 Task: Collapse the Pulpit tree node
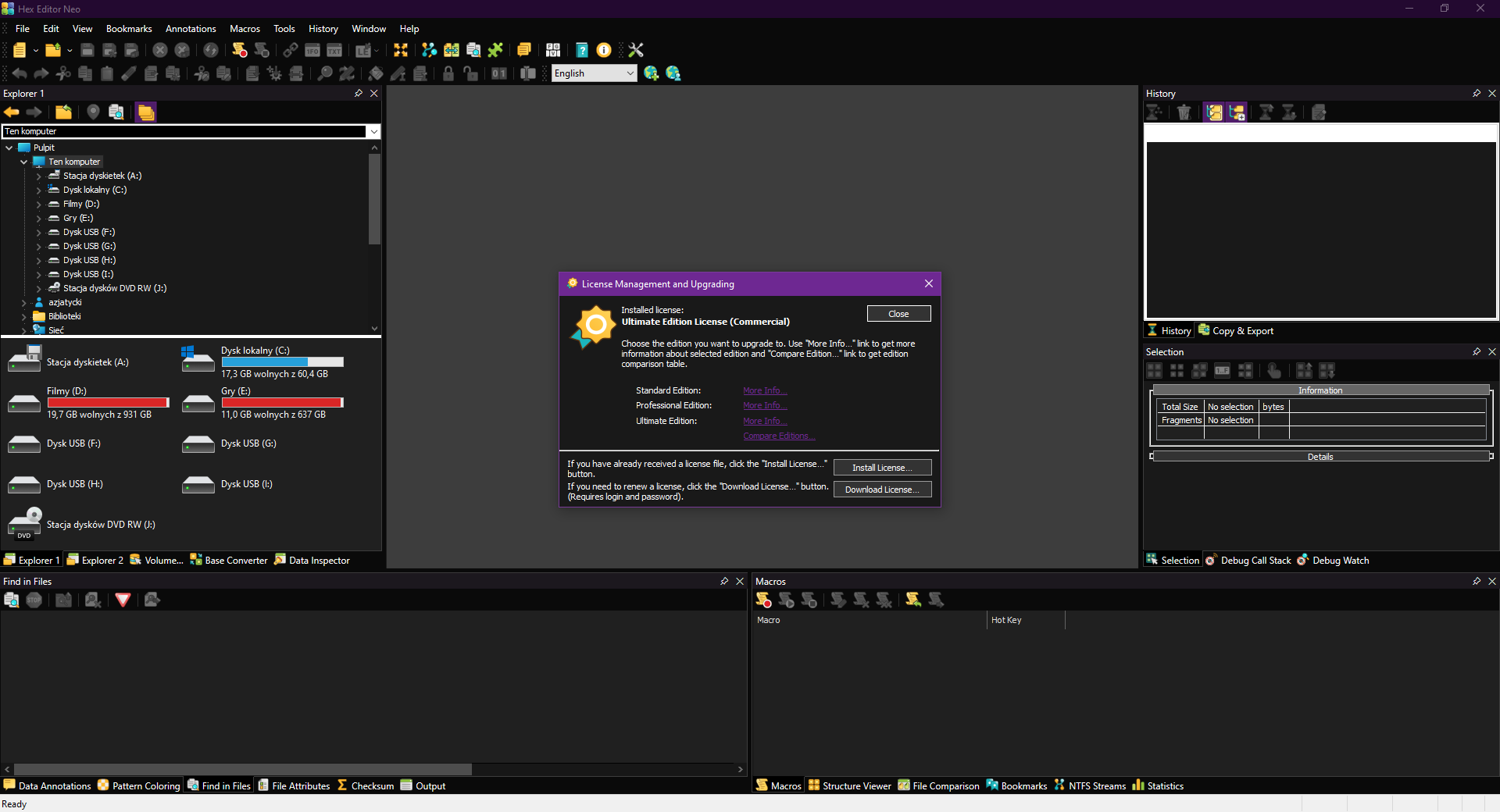coord(9,148)
